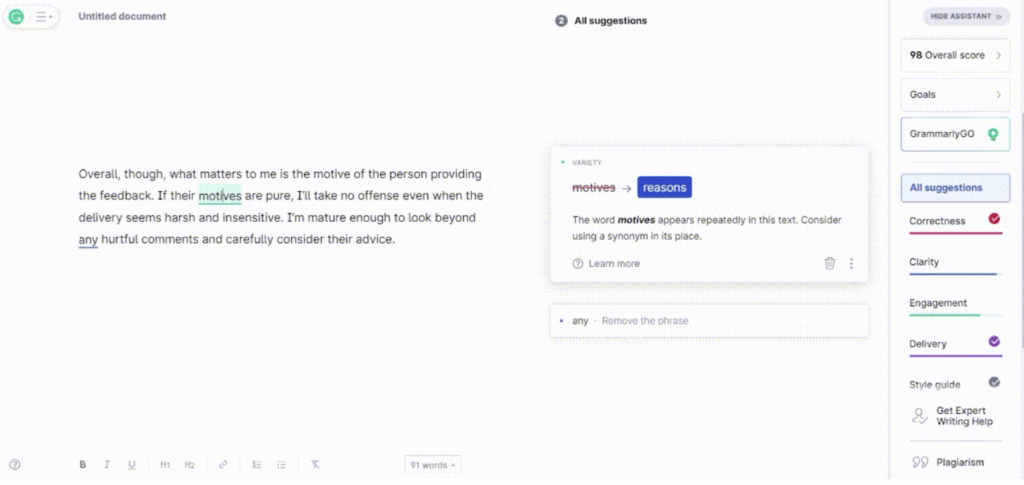The image size is (1024, 485).
Task: Toggle underline formatting button
Action: 131,465
